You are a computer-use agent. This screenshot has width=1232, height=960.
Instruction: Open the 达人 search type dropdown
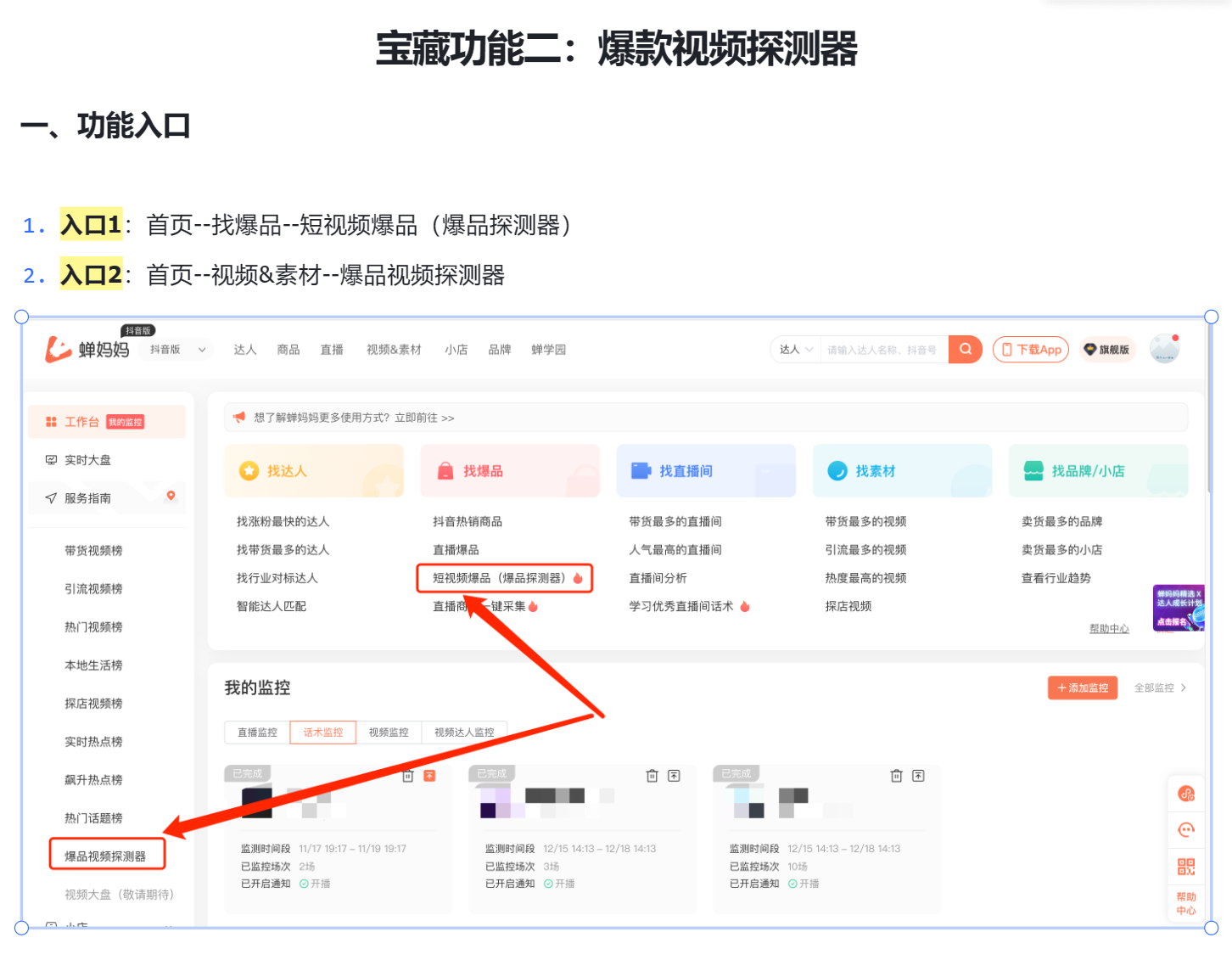(796, 350)
